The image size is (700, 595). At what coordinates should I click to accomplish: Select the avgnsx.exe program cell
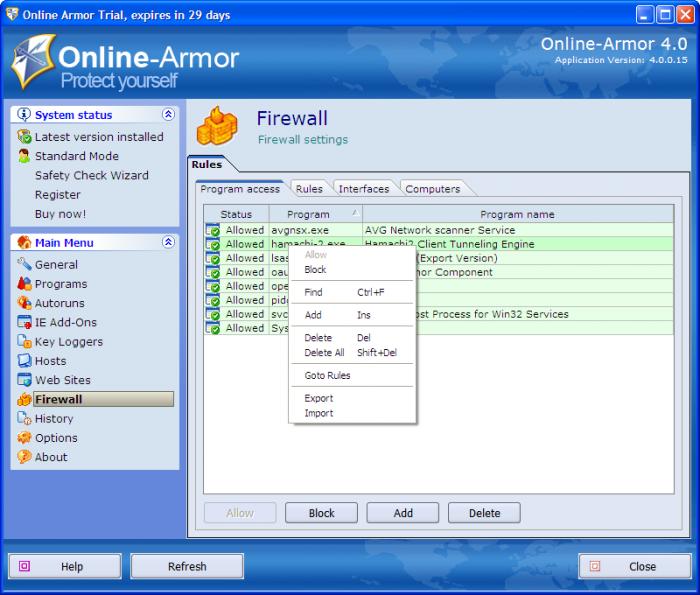pyautogui.click(x=316, y=230)
